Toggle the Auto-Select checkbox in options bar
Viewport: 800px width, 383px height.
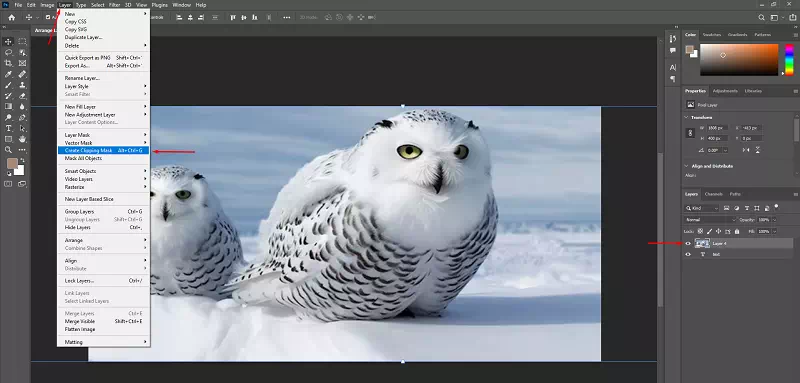pos(48,17)
